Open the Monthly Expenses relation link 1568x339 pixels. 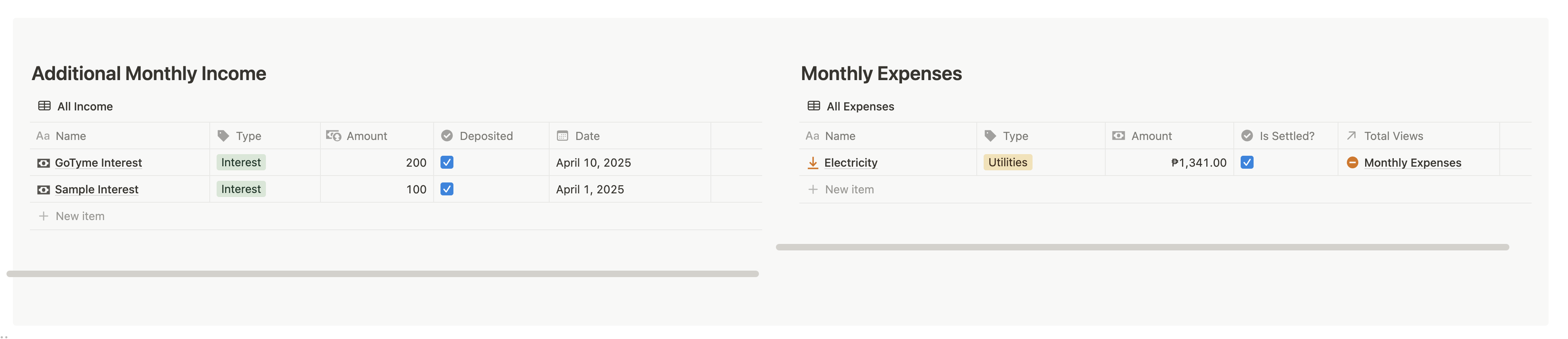[1412, 163]
